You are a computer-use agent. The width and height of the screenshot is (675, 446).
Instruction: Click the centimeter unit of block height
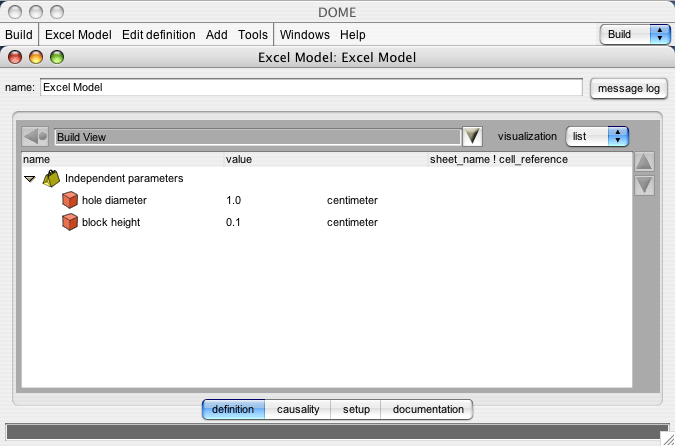352,223
